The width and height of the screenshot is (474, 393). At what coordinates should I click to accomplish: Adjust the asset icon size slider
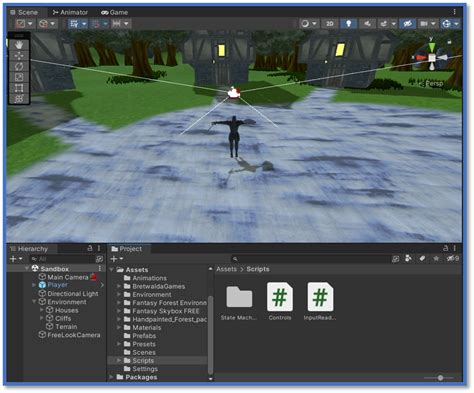[440, 378]
